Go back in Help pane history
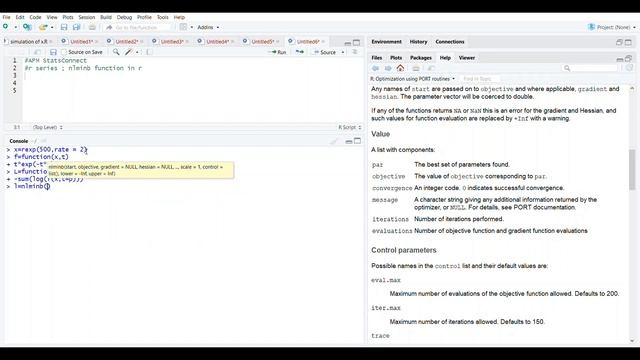Viewport: 640px width, 360px height. click(376, 68)
